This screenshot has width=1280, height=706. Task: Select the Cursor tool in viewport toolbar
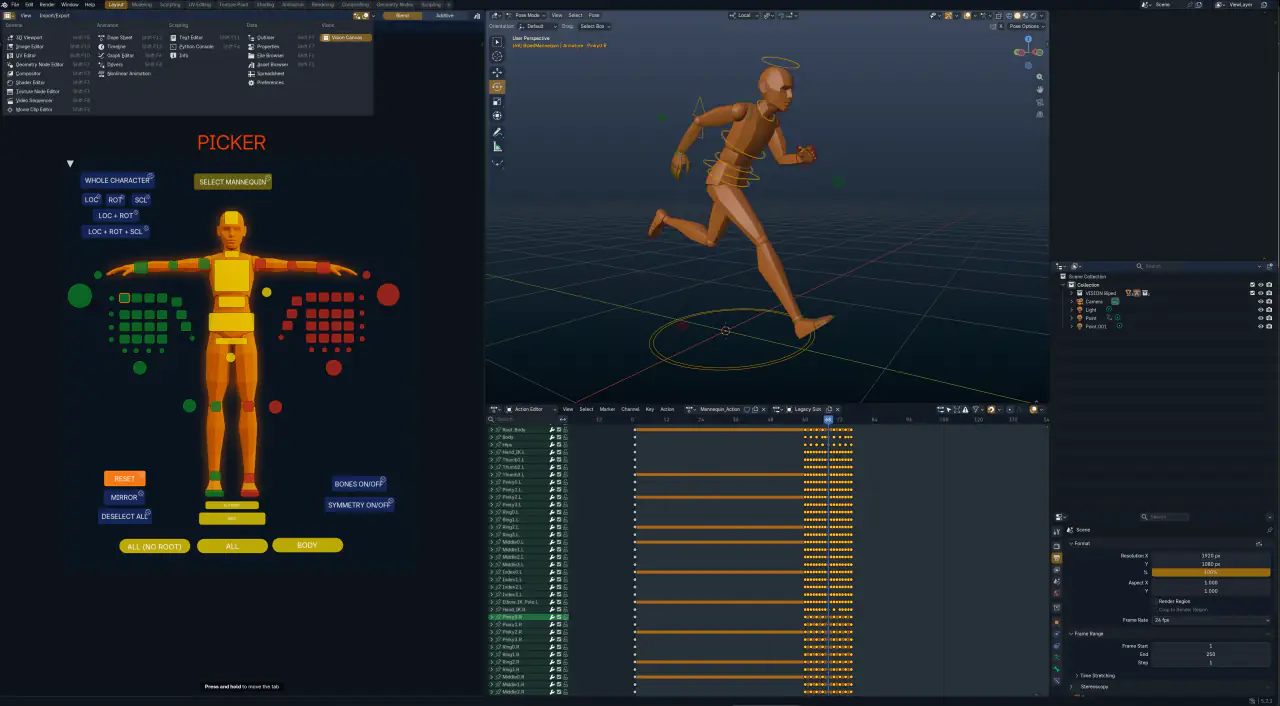[497, 56]
